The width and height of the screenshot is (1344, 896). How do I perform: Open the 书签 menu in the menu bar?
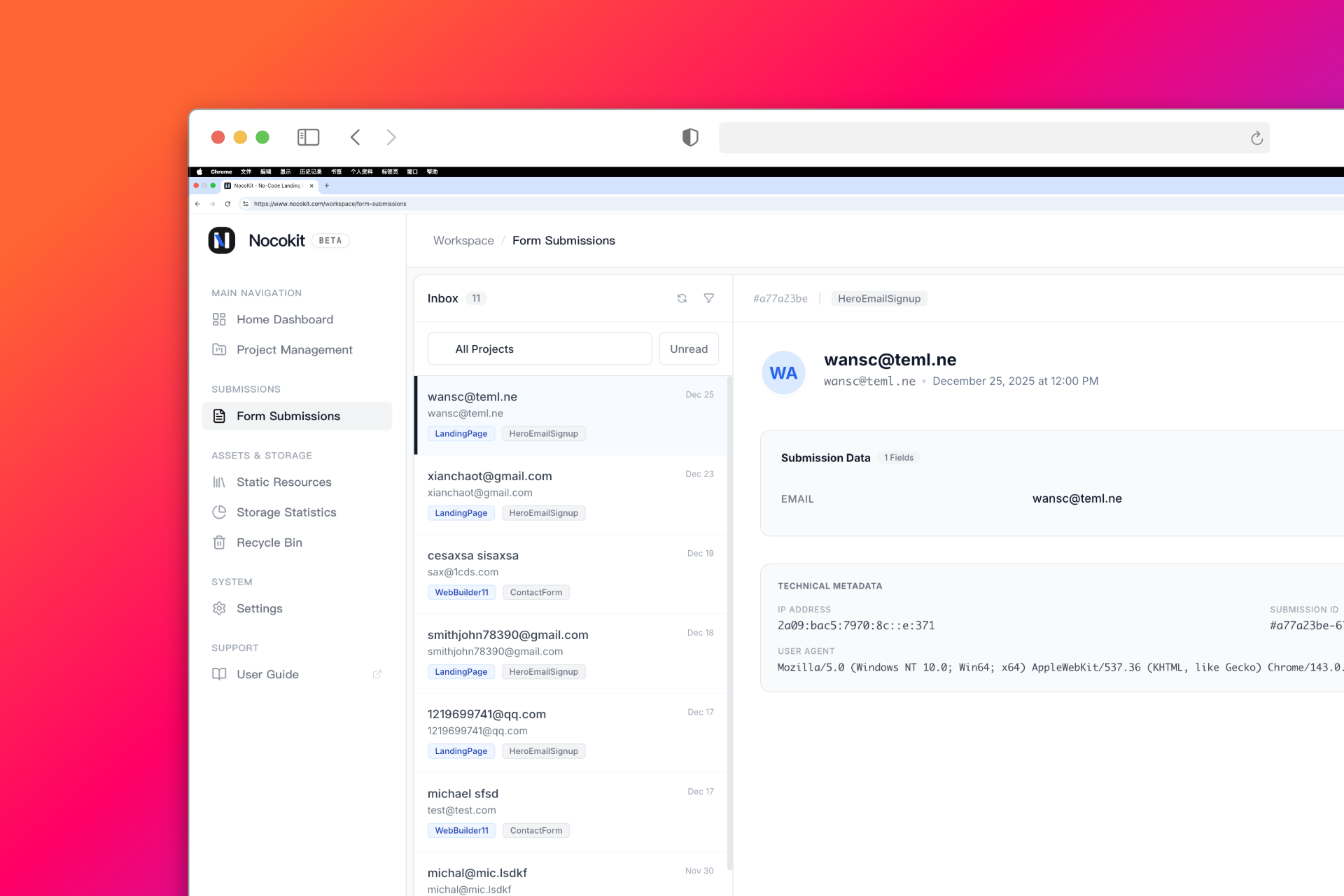coord(336,171)
